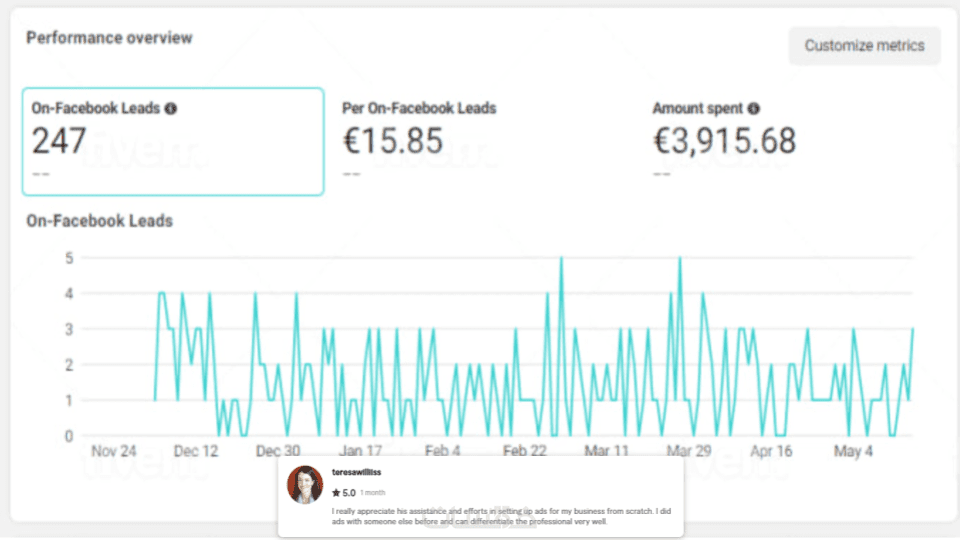Click the On-Facebook Leads chart title

pyautogui.click(x=100, y=221)
